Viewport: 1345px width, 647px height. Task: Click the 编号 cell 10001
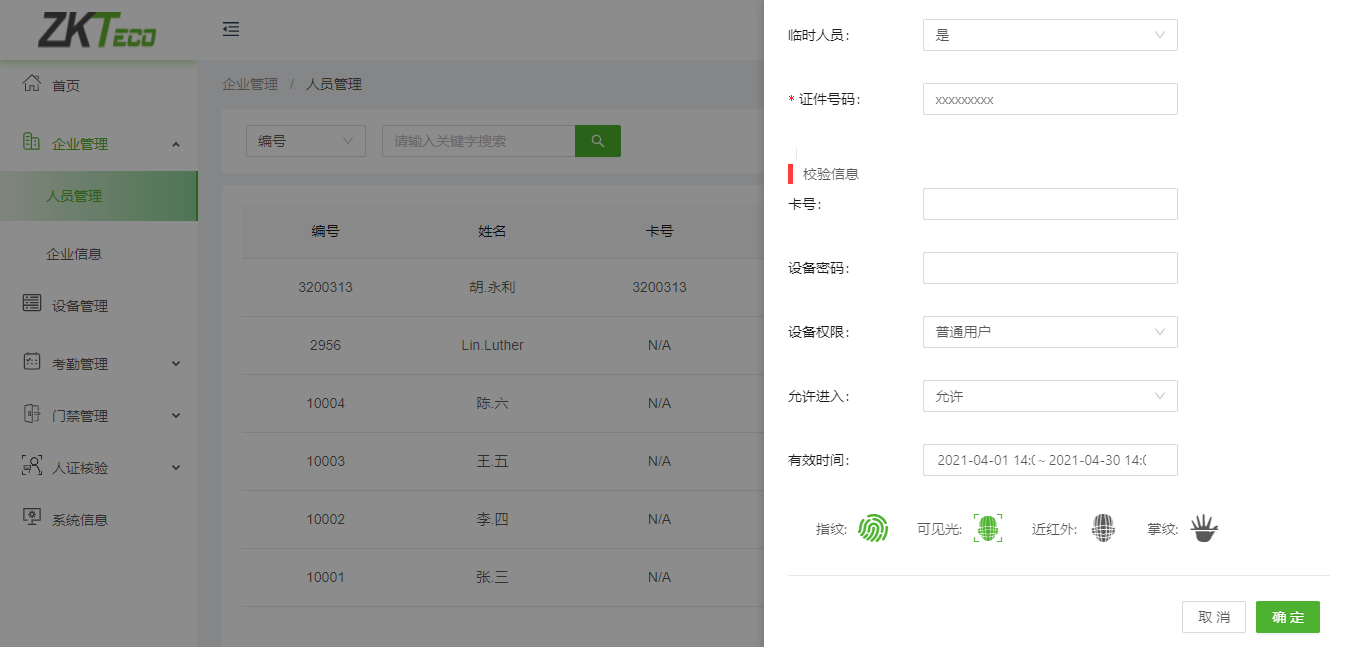pos(325,577)
